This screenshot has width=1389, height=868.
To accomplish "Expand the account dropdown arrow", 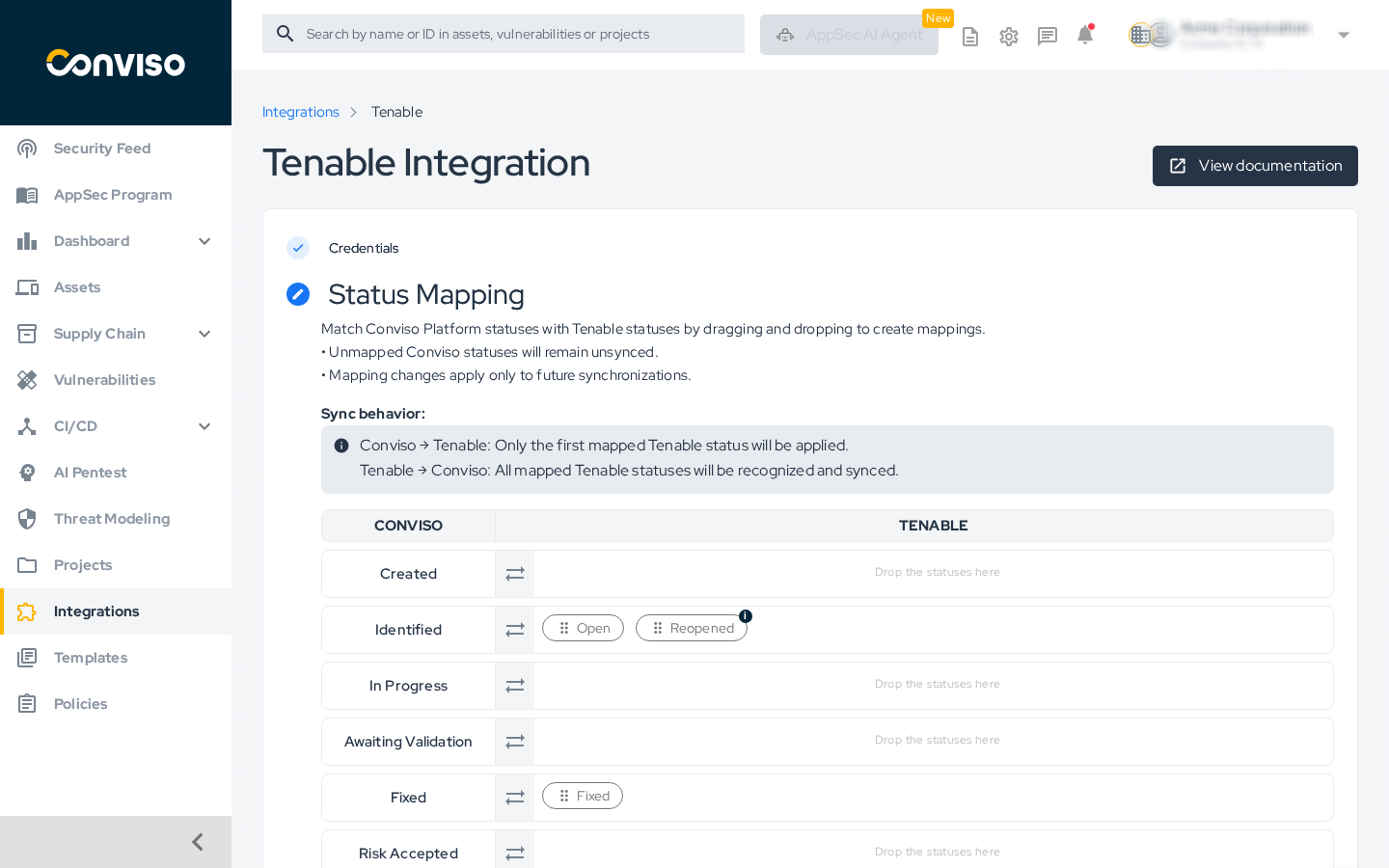I will pos(1344,36).
